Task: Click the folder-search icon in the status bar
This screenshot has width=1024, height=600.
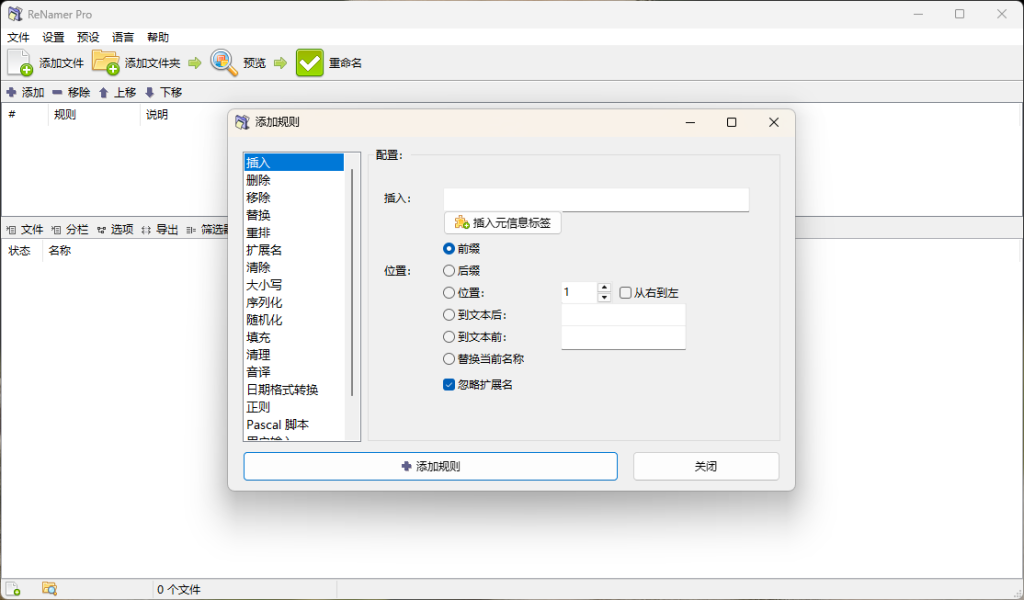Action: coord(48,588)
